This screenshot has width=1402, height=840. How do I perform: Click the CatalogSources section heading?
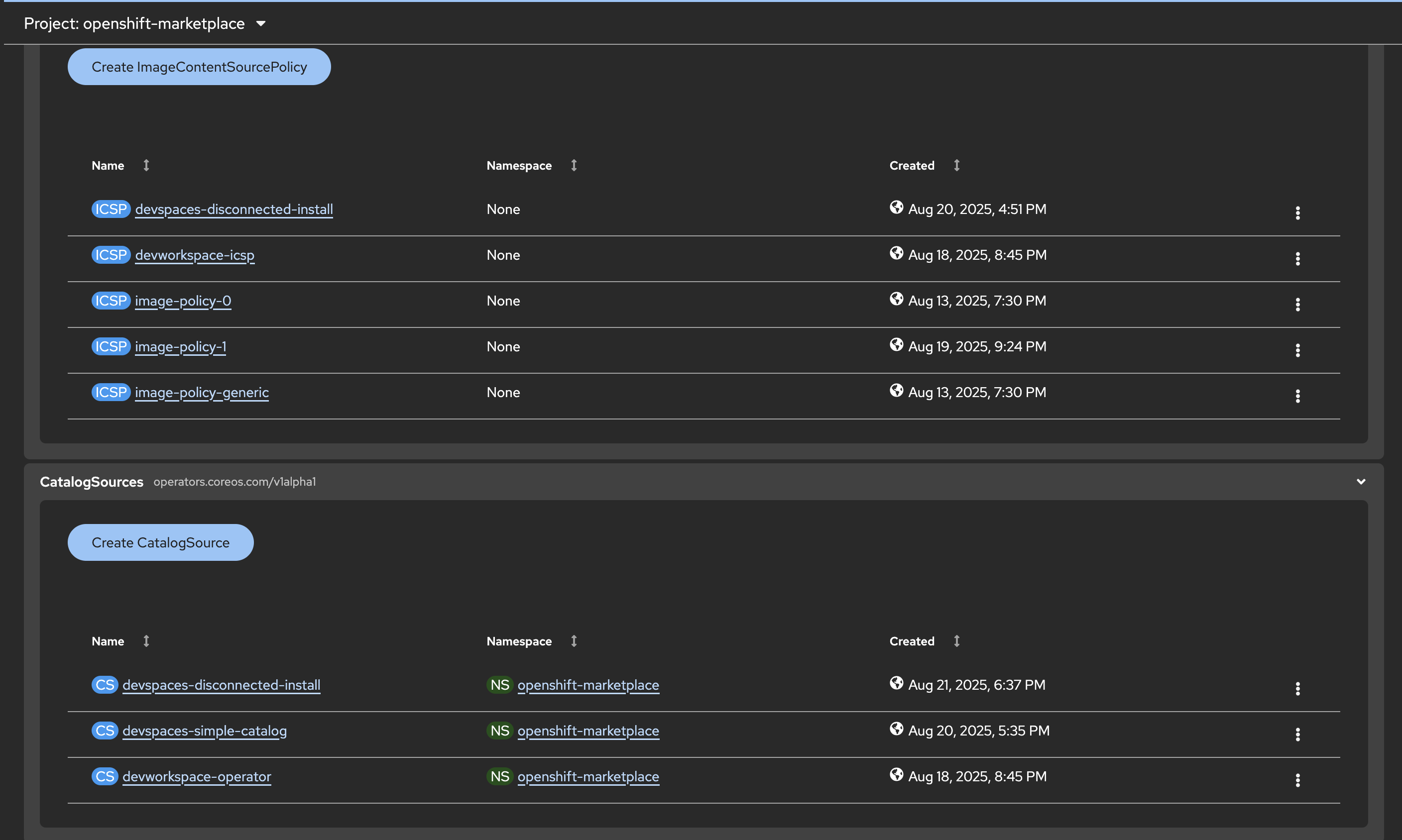[91, 482]
